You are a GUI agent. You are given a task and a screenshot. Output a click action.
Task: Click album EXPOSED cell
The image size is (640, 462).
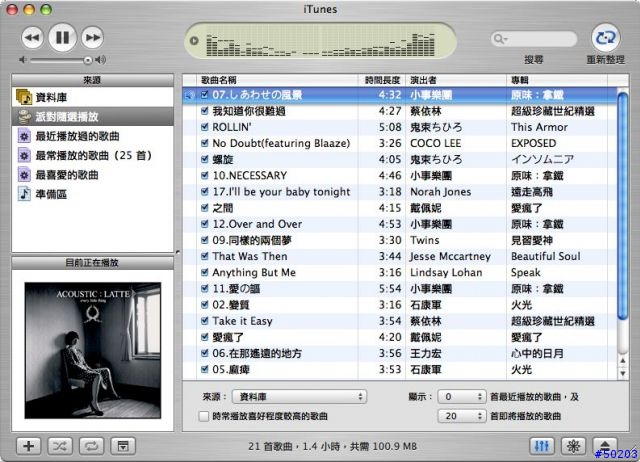tap(533, 143)
